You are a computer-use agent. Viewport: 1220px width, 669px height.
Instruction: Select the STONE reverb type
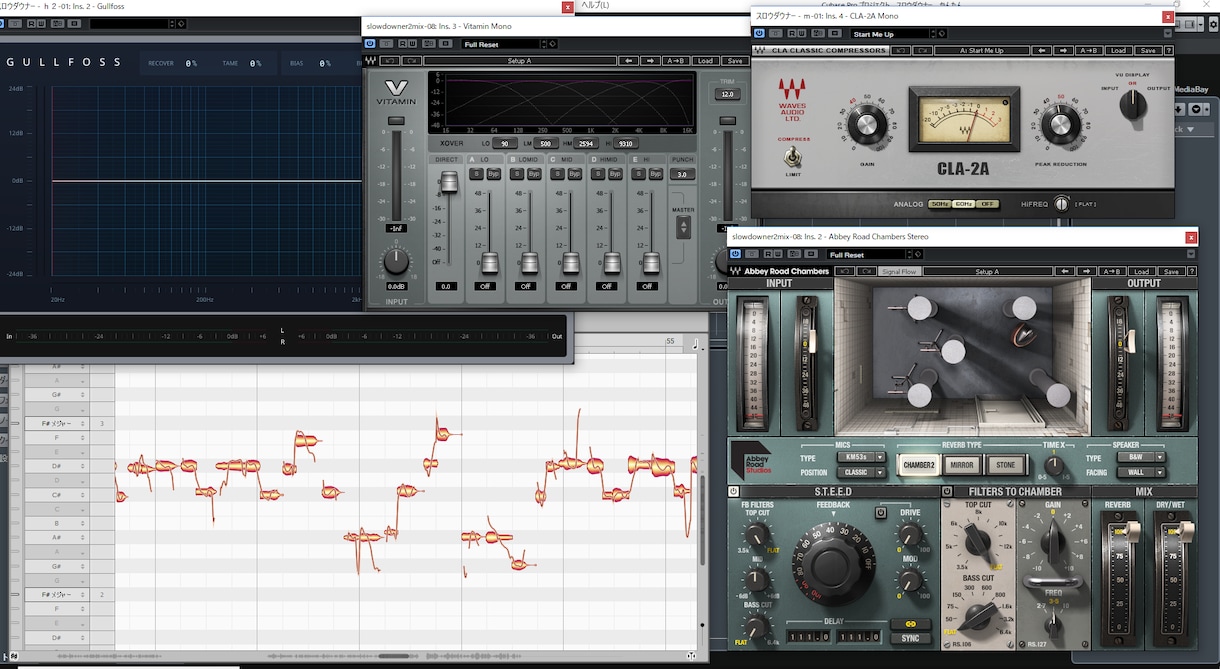[x=1005, y=465]
